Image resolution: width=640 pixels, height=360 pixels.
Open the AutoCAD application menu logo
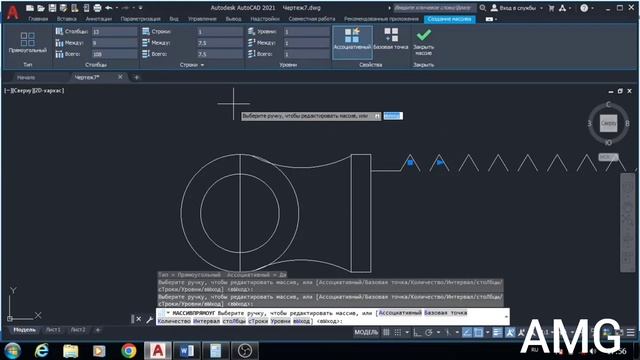pyautogui.click(x=12, y=12)
